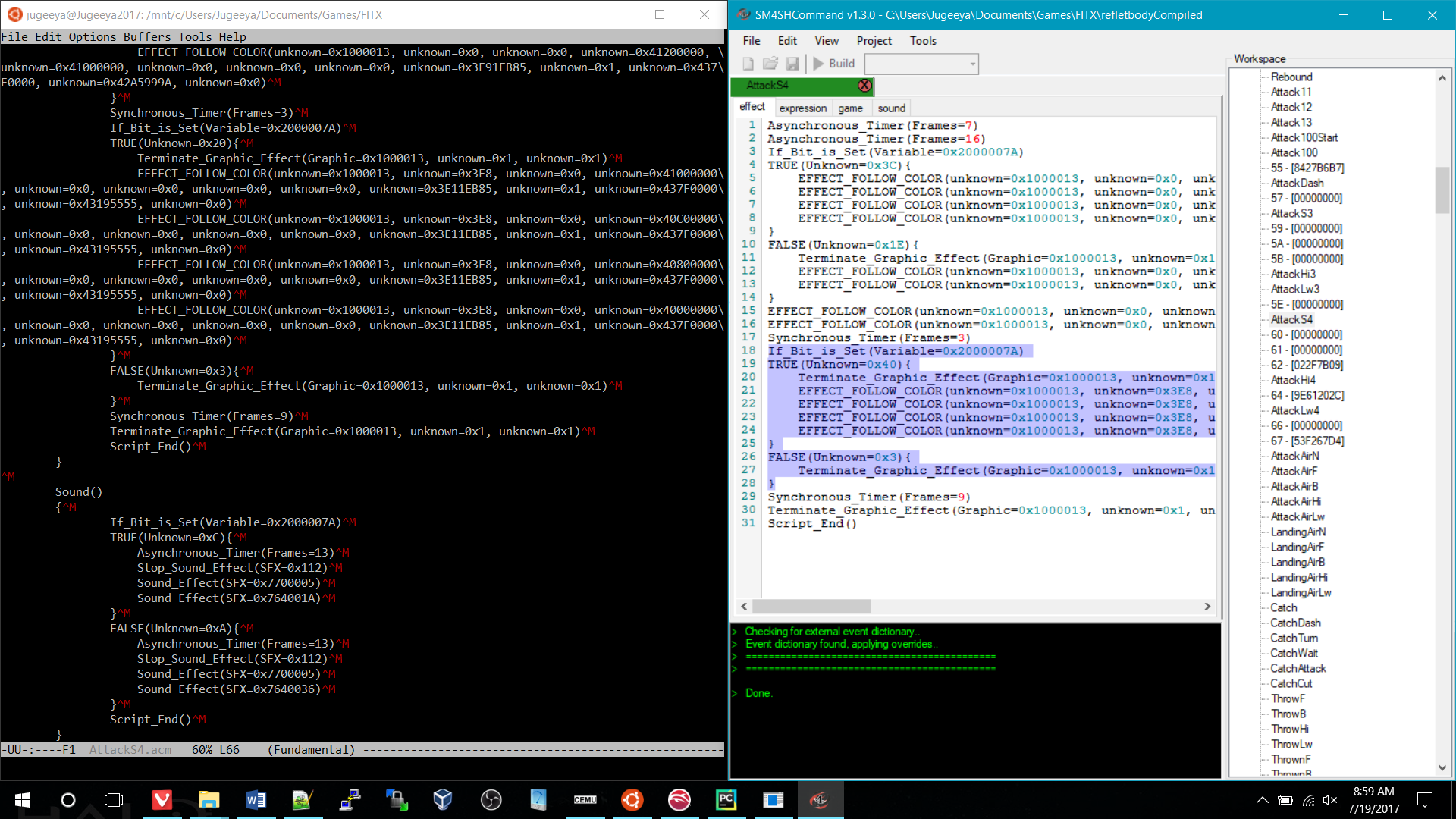Click the code editor horizontal scrollbar thumb
The width and height of the screenshot is (1456, 819).
[x=811, y=607]
